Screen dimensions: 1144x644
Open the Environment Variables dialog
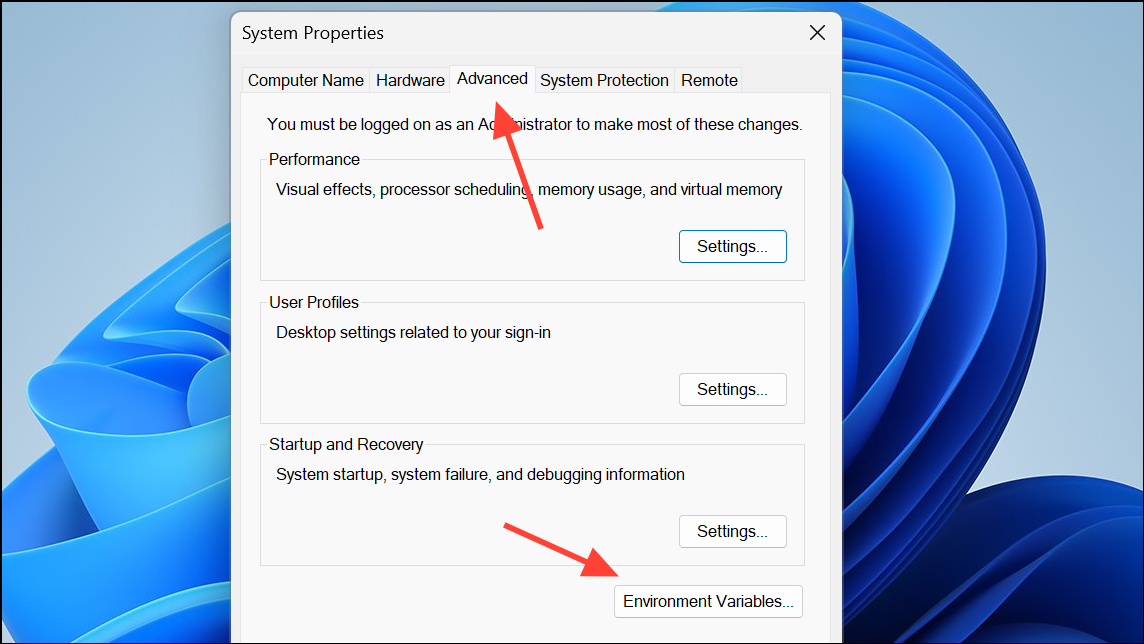pyautogui.click(x=708, y=601)
